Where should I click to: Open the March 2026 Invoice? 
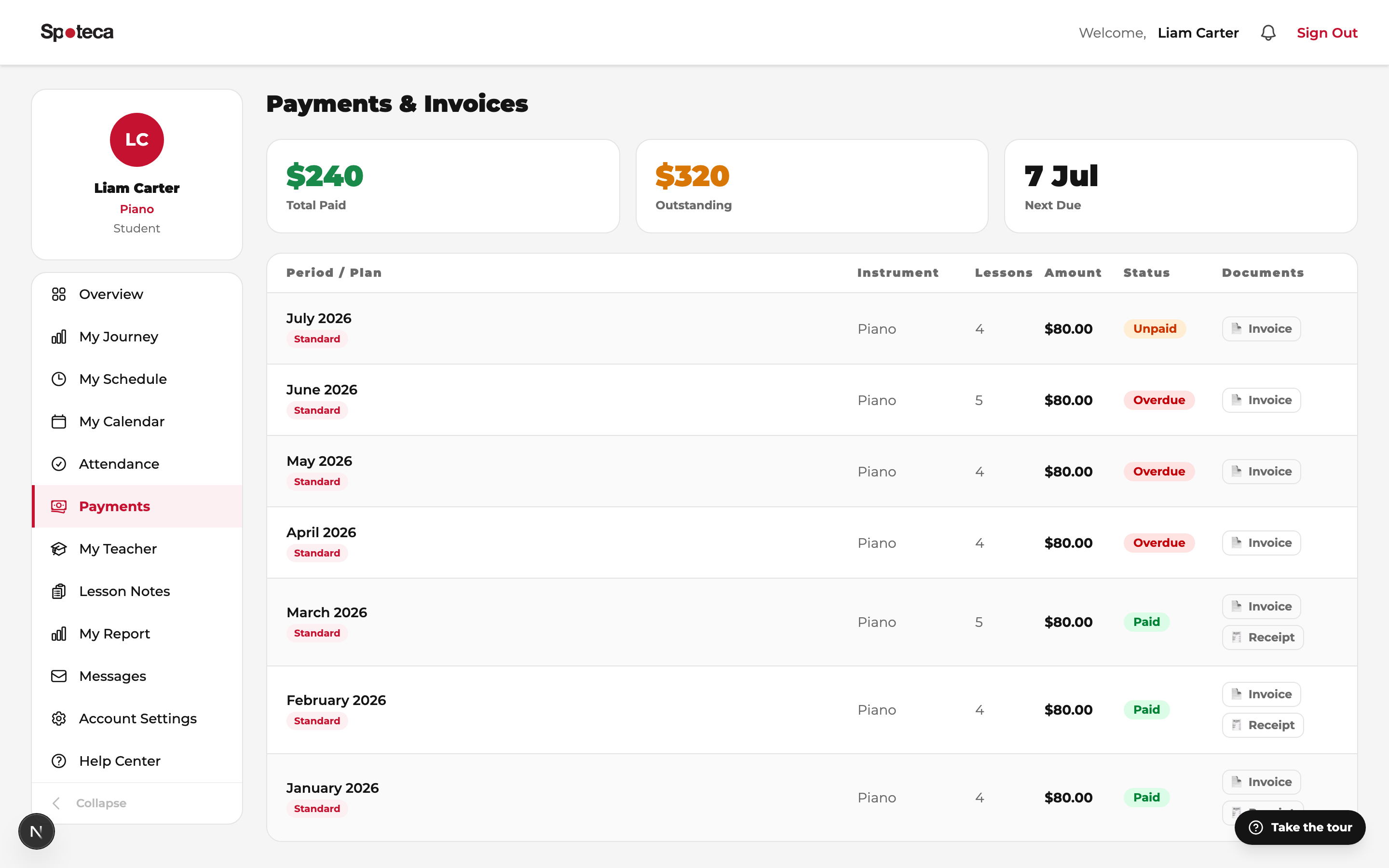coord(1261,606)
